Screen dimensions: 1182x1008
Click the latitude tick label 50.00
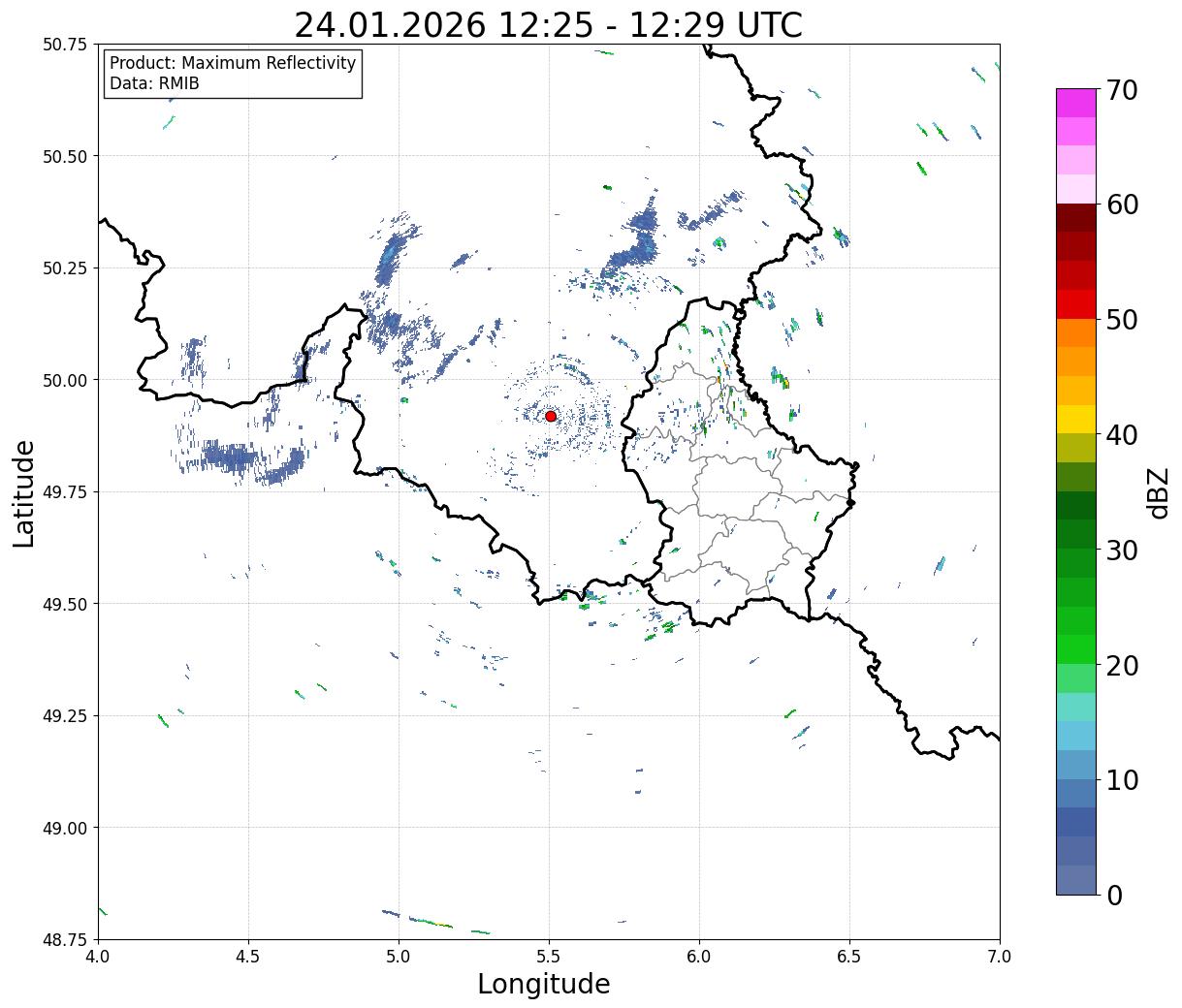coord(65,380)
